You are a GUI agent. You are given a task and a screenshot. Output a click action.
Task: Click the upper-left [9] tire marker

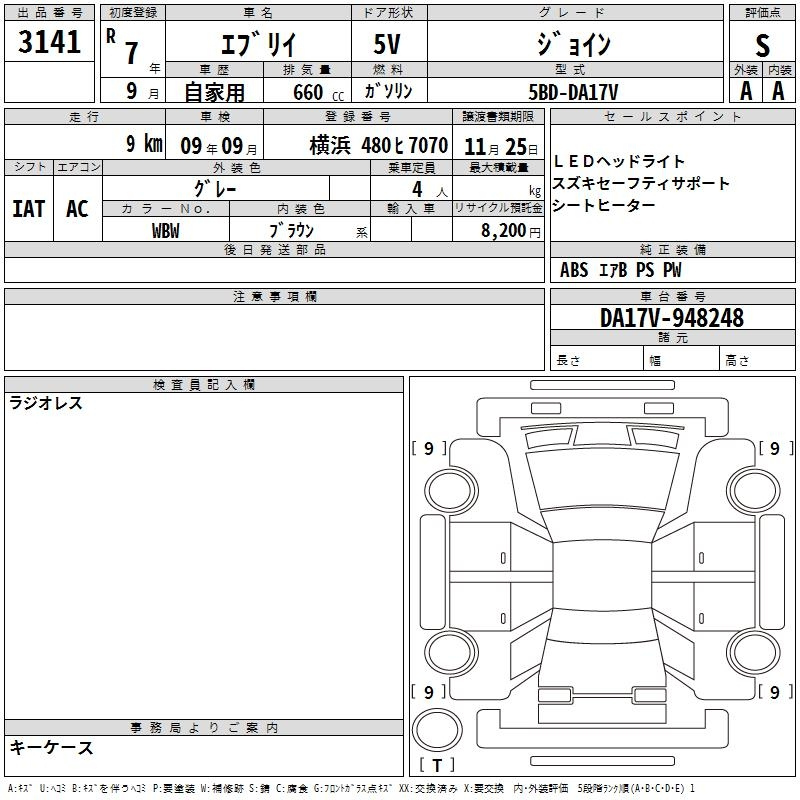[429, 449]
